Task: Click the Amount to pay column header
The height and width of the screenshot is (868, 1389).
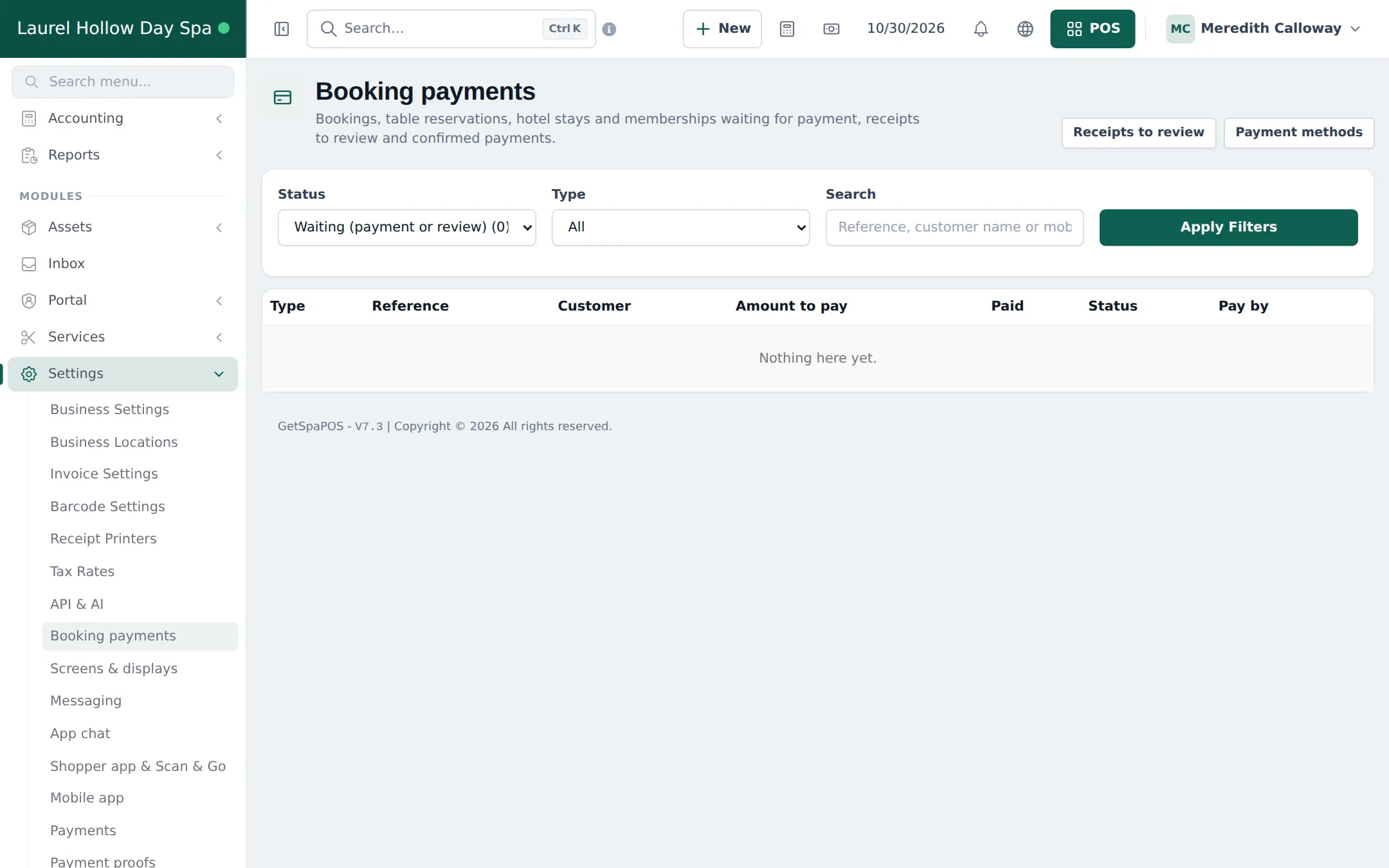Action: [791, 306]
